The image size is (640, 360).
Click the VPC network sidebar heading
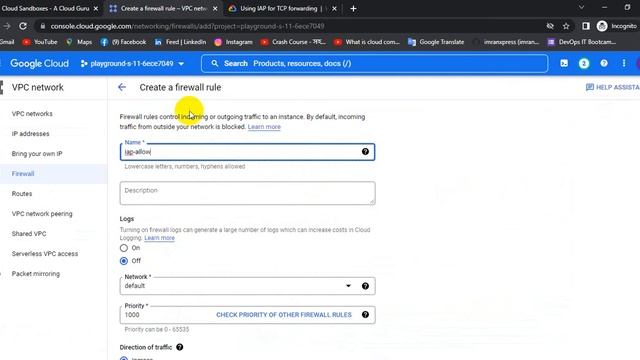pyautogui.click(x=38, y=87)
